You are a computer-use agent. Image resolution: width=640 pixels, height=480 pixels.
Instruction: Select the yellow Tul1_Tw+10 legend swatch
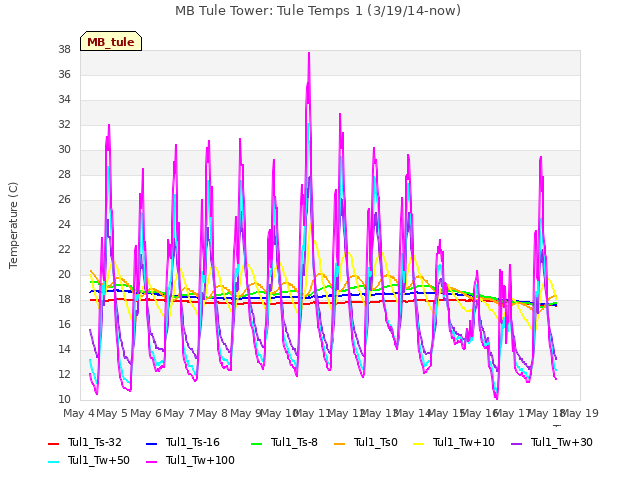tap(418, 443)
